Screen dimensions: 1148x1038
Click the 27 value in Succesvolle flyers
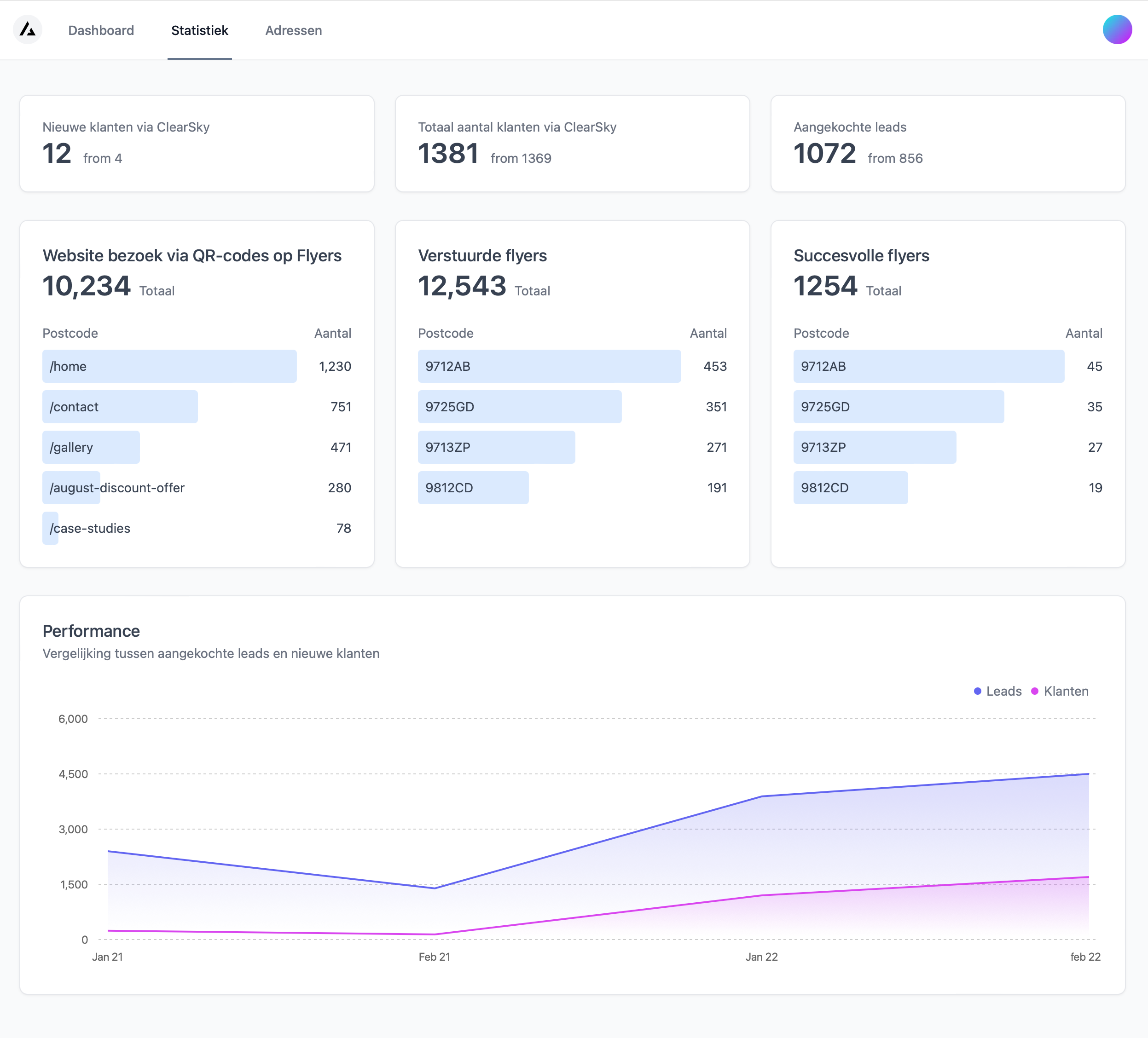tap(1095, 447)
